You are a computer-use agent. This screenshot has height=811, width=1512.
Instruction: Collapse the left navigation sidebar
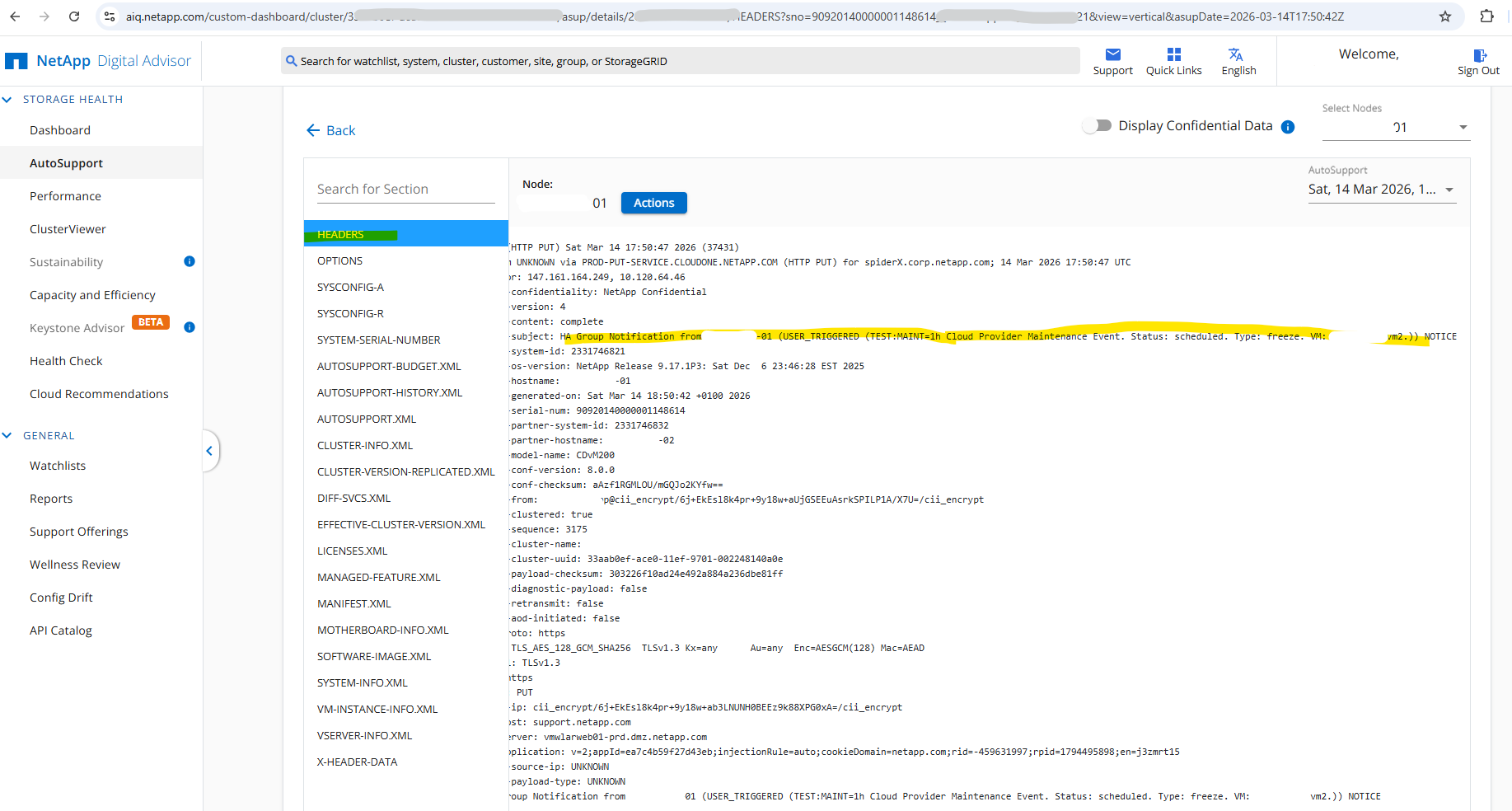(210, 451)
